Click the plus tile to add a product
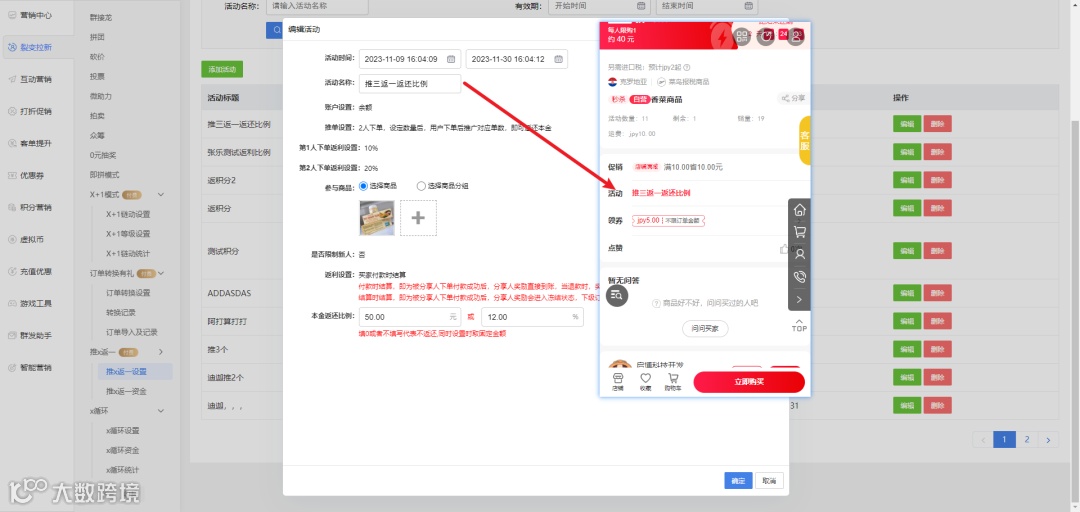Image resolution: width=1080 pixels, height=512 pixels. point(418,218)
